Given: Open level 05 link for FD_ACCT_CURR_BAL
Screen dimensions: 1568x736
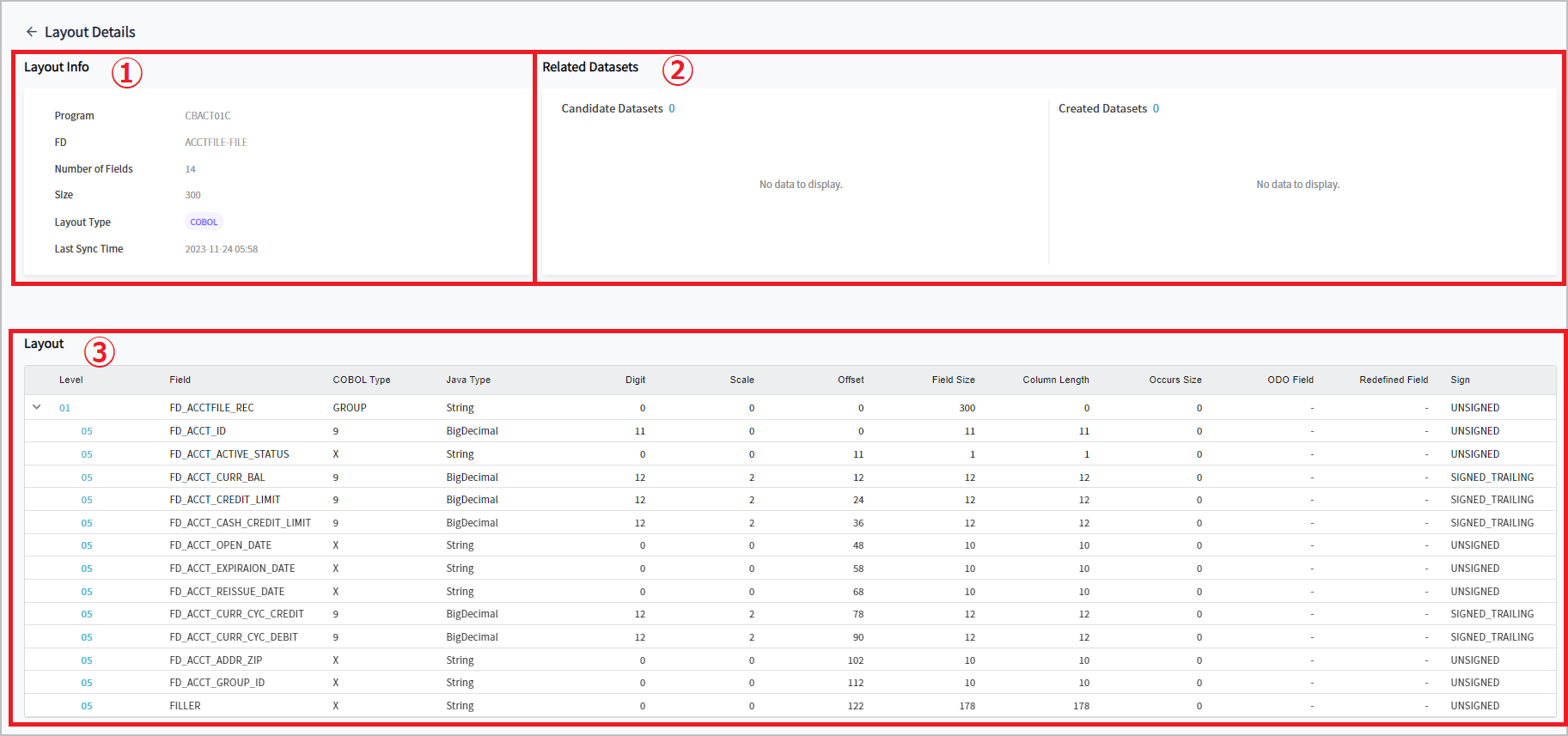Looking at the screenshot, I should click(87, 477).
